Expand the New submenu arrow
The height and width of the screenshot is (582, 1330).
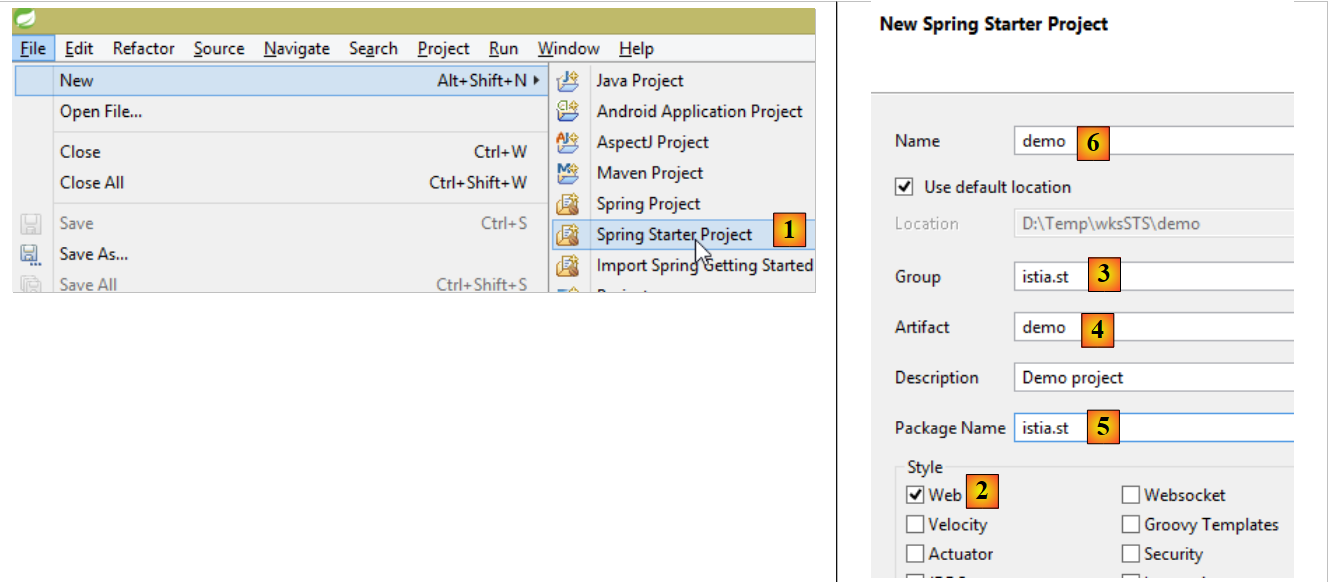pyautogui.click(x=537, y=80)
